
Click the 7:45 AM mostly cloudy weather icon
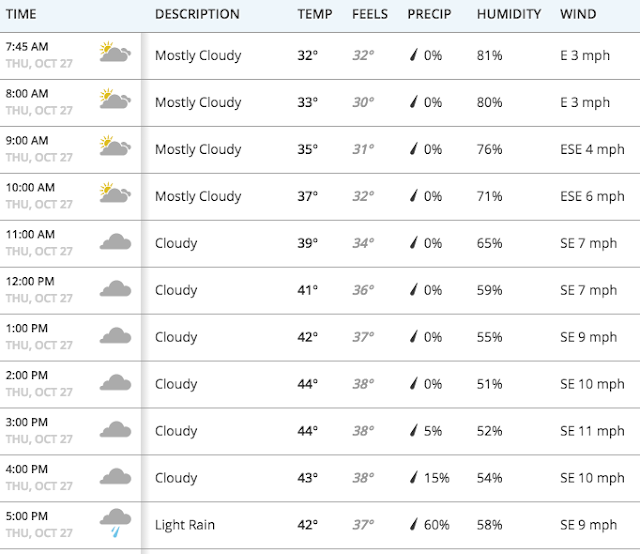(x=113, y=53)
